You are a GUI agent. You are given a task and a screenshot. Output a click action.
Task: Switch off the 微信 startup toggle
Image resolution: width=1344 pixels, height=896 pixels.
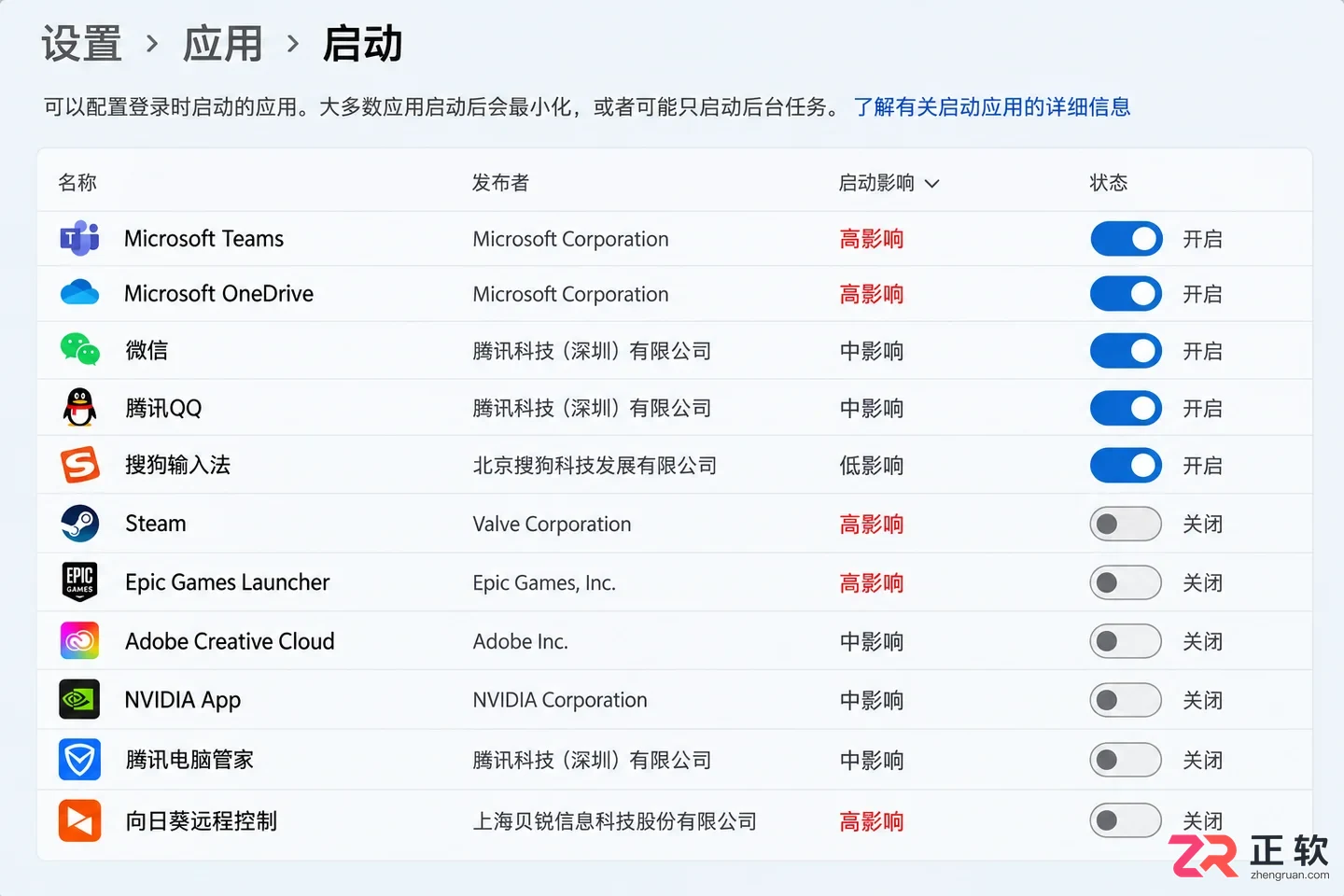pos(1127,351)
